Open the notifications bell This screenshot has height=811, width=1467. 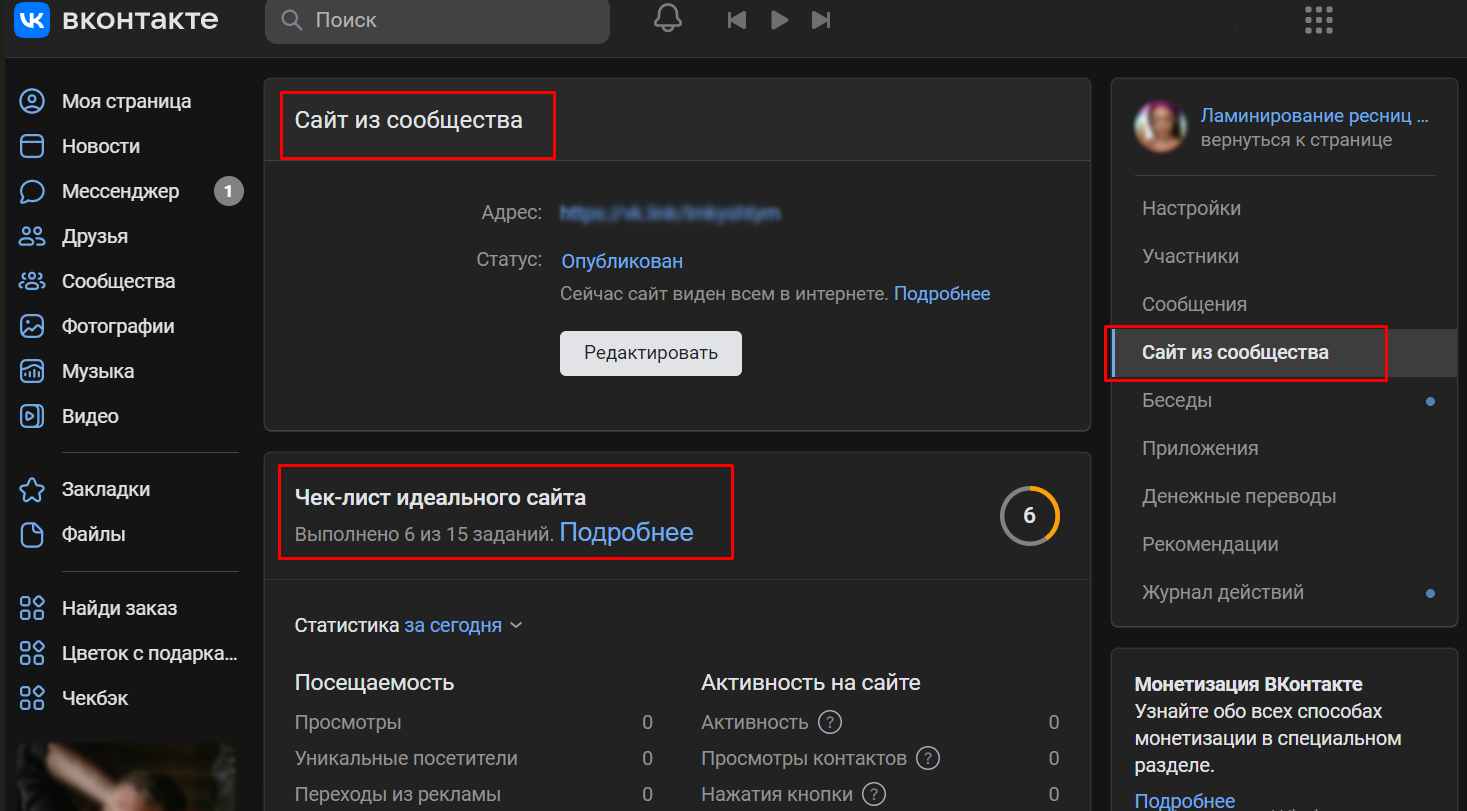pos(667,19)
